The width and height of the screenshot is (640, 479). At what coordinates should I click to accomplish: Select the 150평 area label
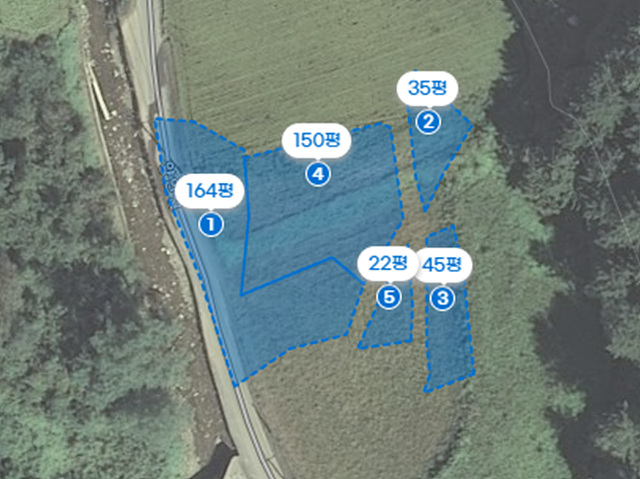click(x=317, y=140)
